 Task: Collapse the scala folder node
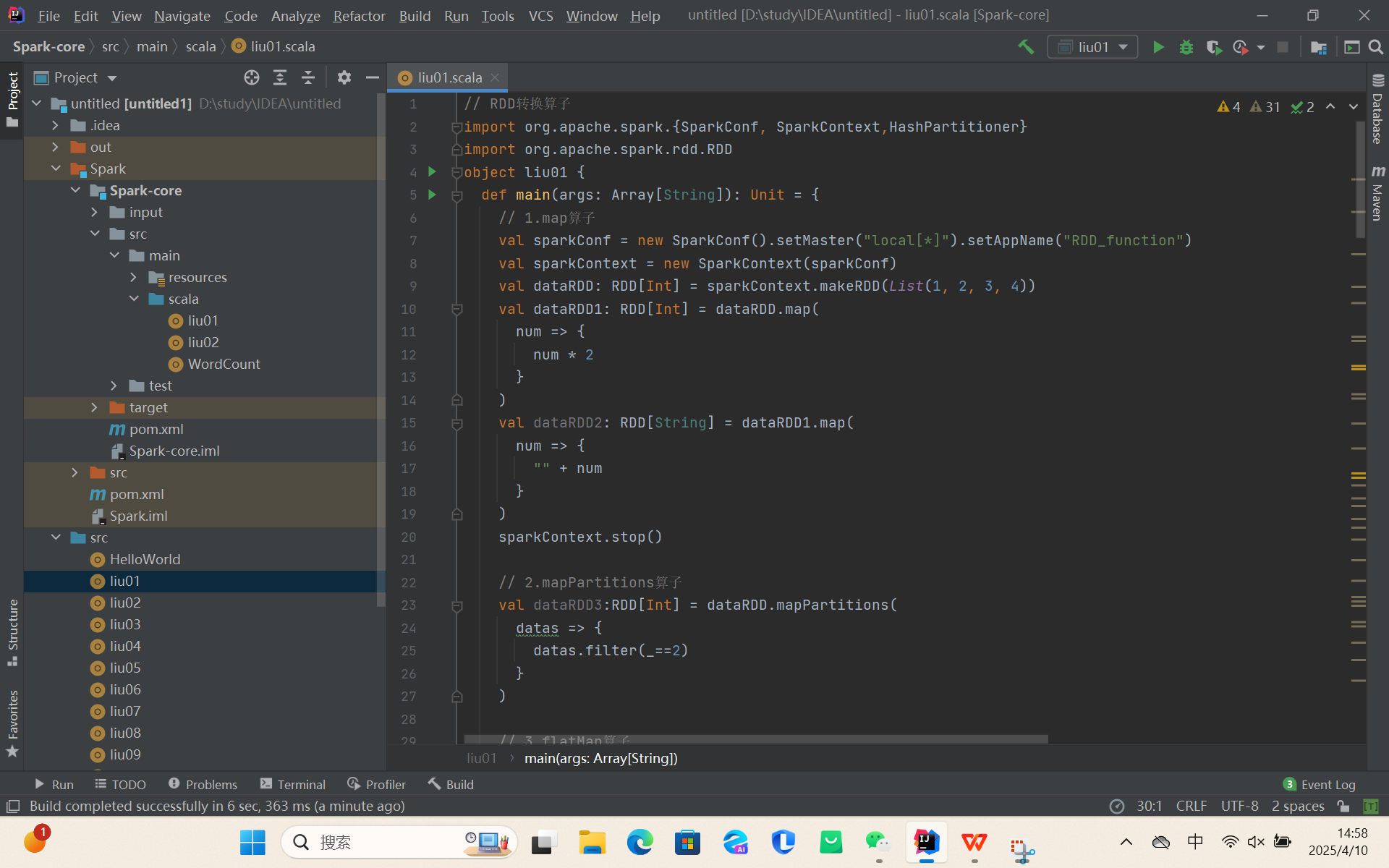[x=134, y=299]
